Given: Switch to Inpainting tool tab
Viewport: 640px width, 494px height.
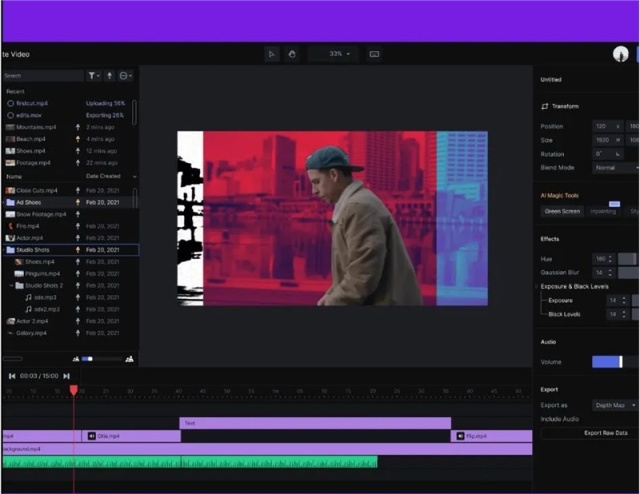Looking at the screenshot, I should (x=603, y=211).
